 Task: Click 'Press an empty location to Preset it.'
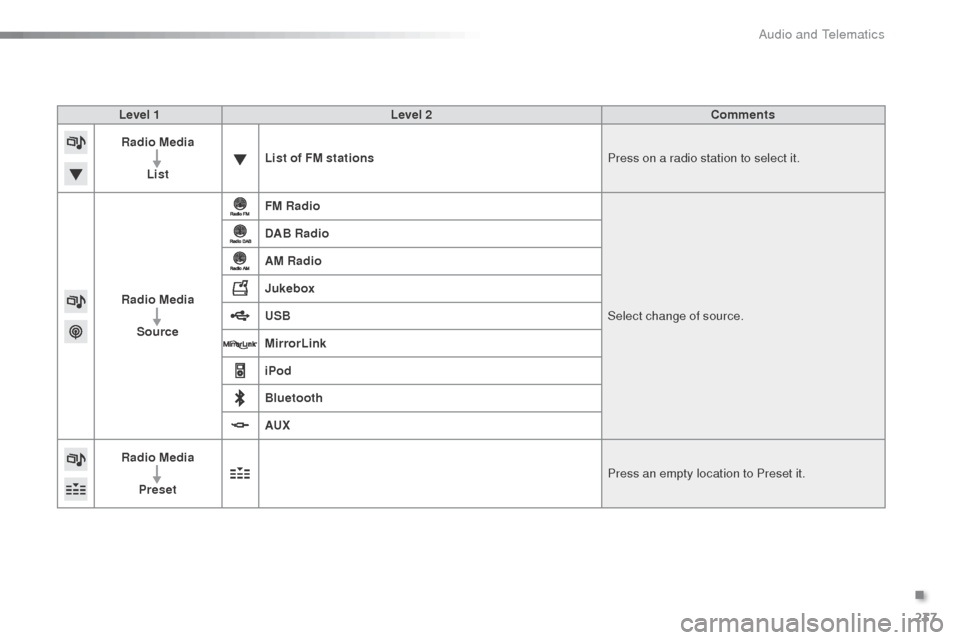(x=706, y=473)
